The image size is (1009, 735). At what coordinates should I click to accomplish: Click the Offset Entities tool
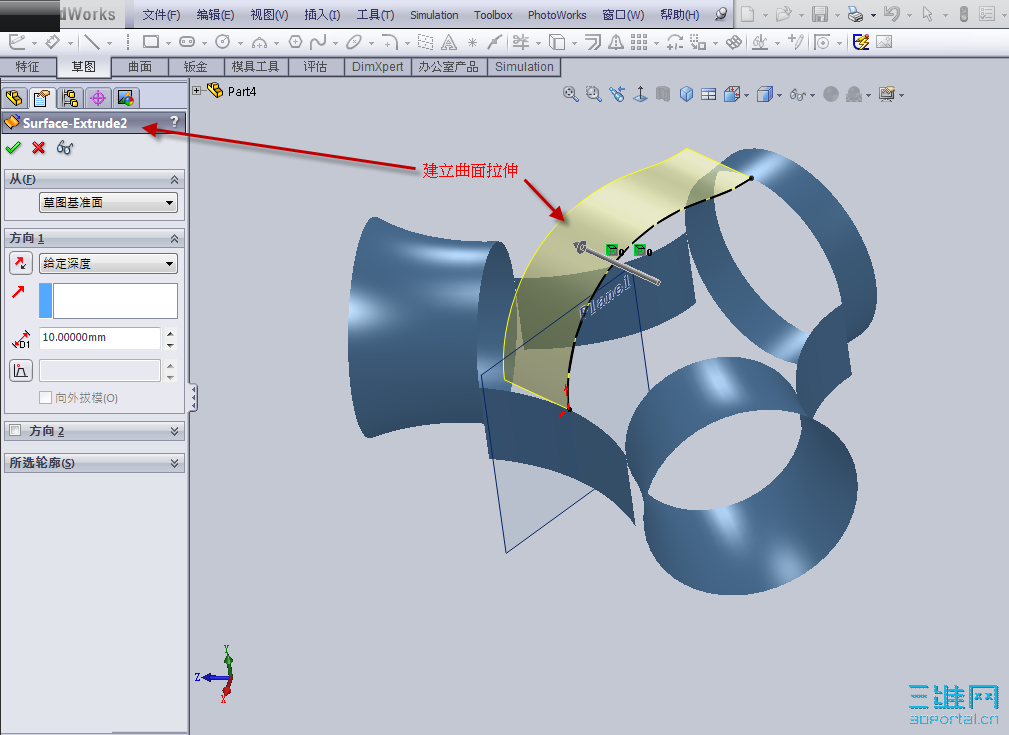pos(593,42)
